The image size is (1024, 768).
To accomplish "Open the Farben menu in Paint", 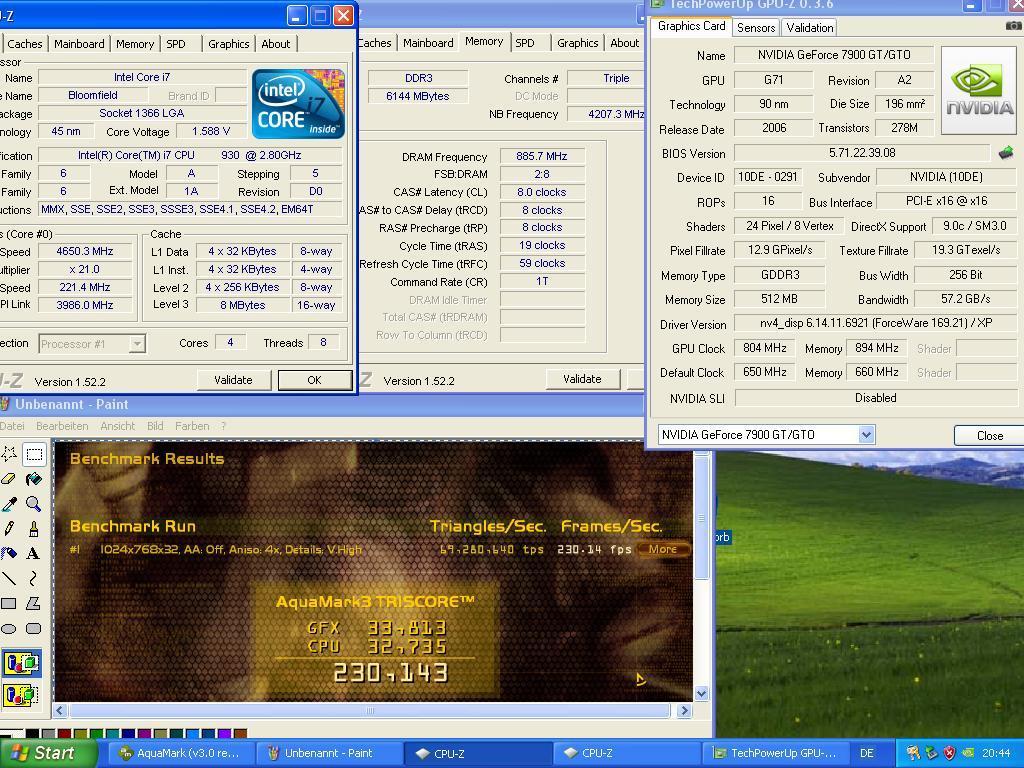I will [x=192, y=426].
